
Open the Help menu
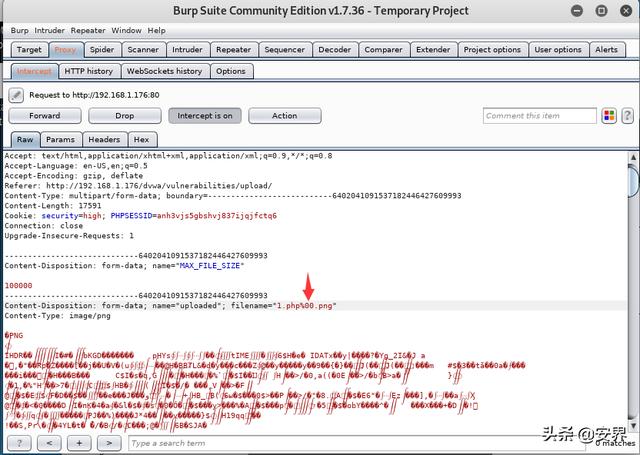coord(157,31)
